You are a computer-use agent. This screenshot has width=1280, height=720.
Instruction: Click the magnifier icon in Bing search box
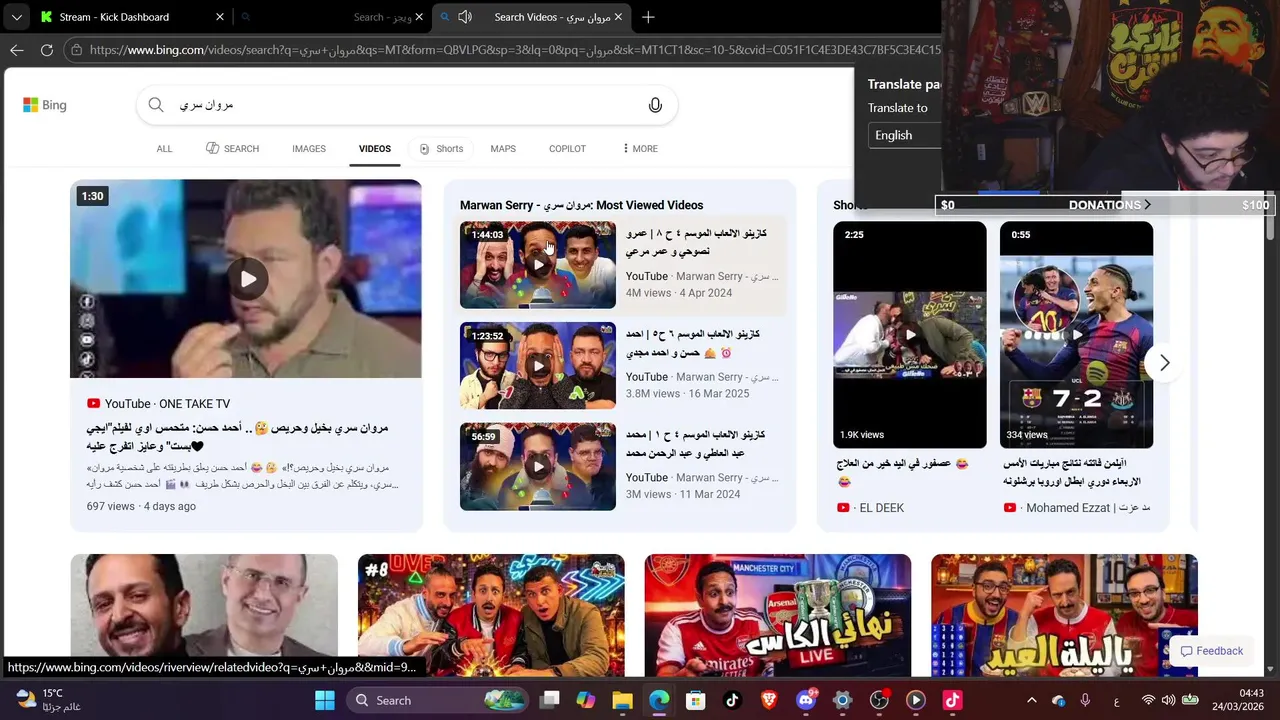coord(156,105)
